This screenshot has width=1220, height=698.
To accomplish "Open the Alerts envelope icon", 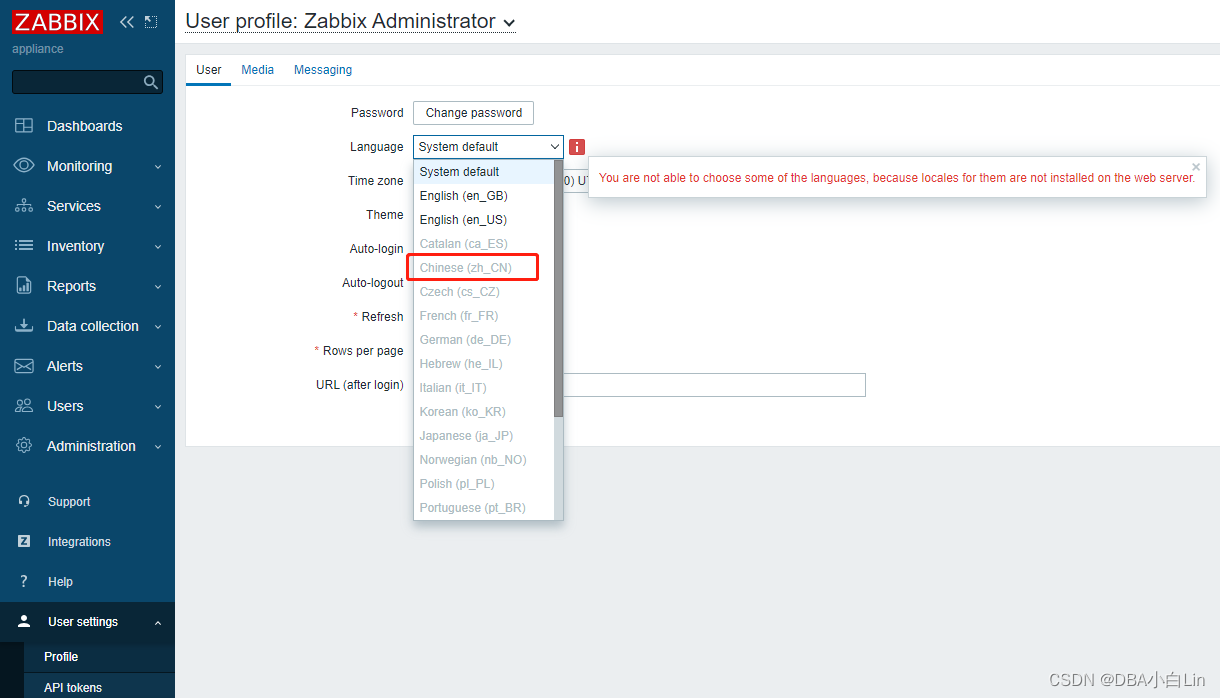I will [x=24, y=365].
